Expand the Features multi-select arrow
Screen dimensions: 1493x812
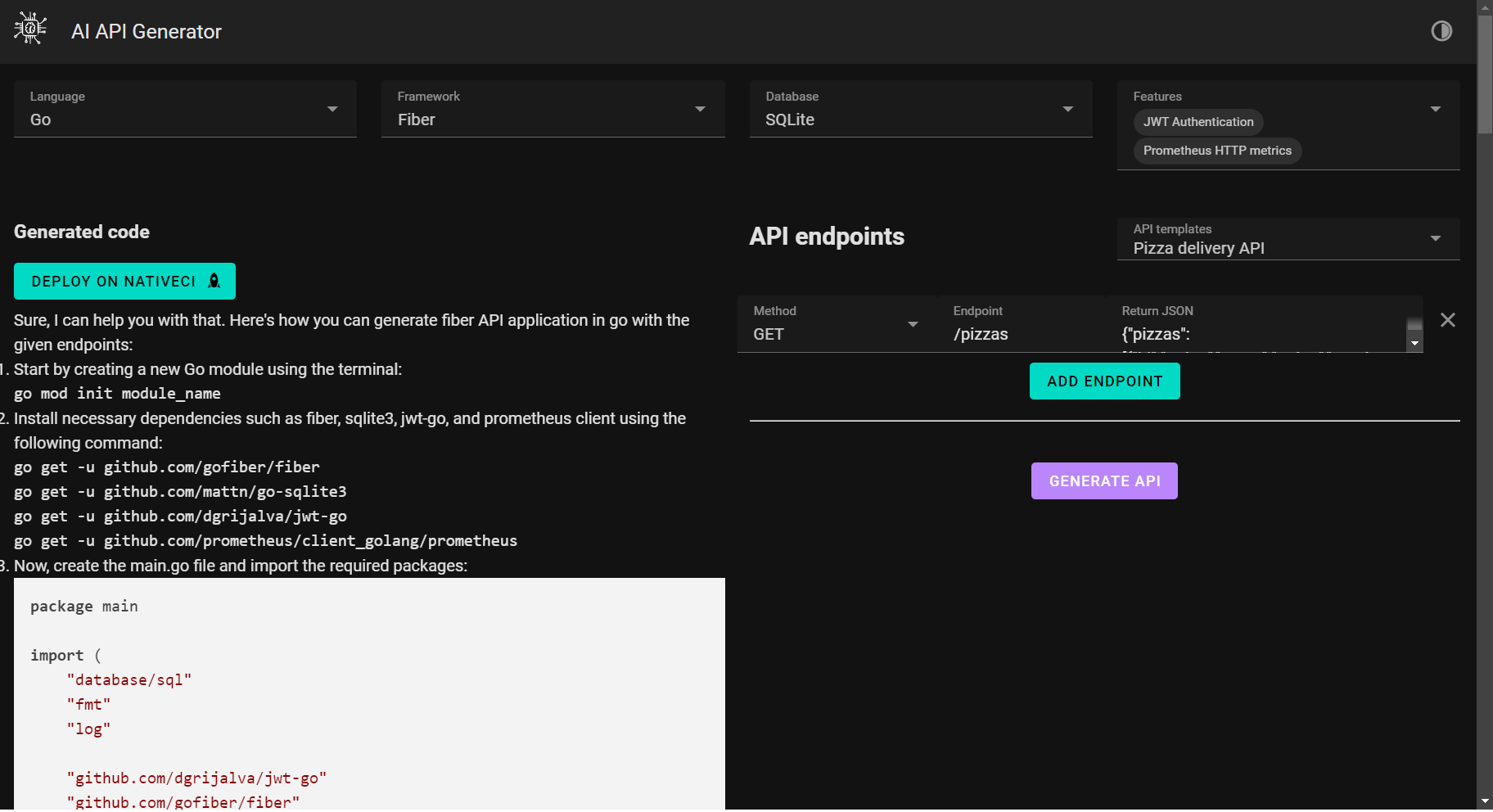click(1435, 109)
